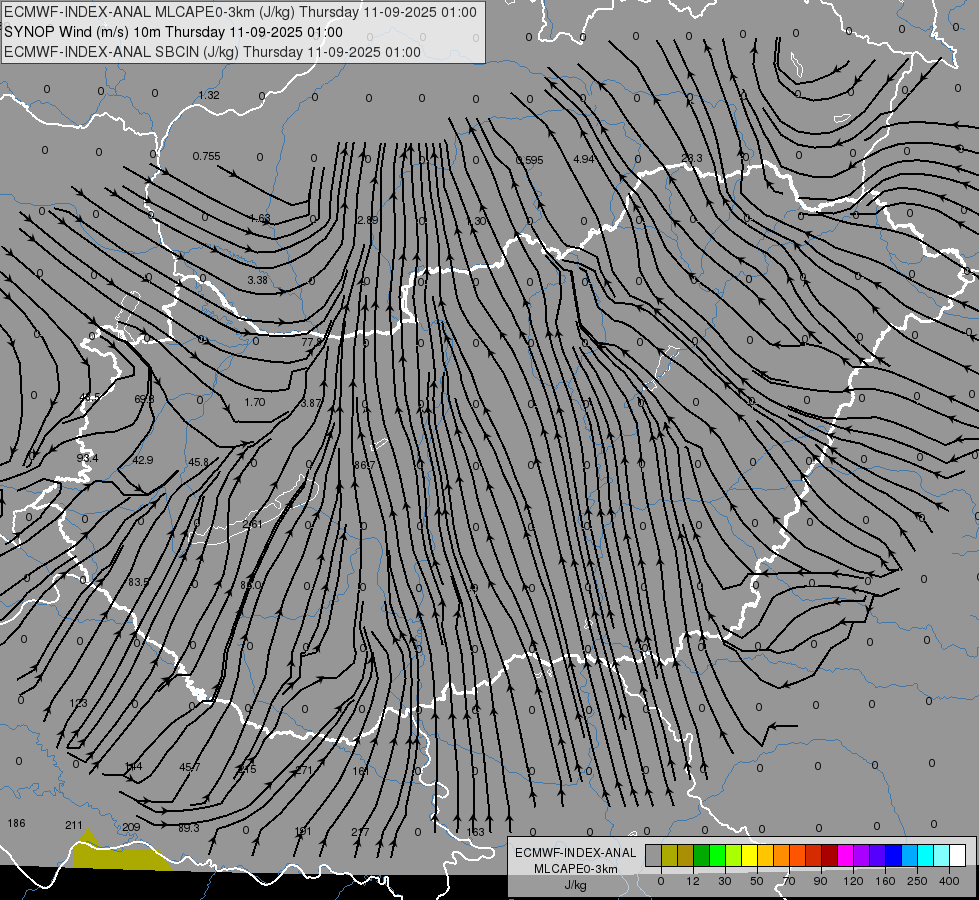Click the bright yellow legend swatch
The width and height of the screenshot is (979, 900).
coord(749,855)
